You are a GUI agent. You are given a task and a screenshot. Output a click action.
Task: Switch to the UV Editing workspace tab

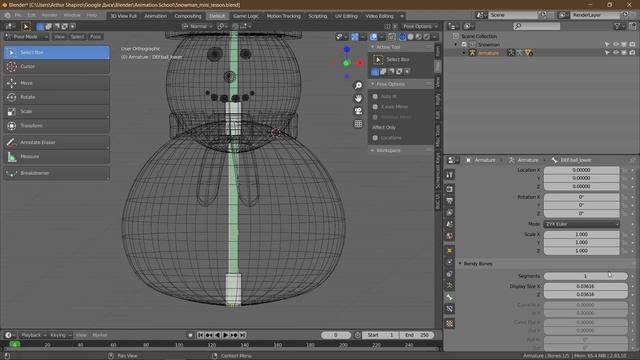346,16
